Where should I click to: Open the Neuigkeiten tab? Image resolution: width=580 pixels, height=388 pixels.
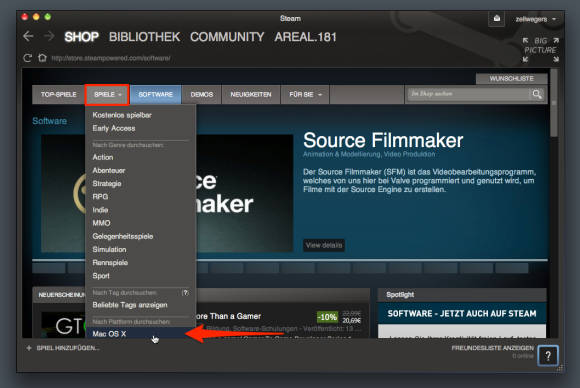pyautogui.click(x=251, y=95)
